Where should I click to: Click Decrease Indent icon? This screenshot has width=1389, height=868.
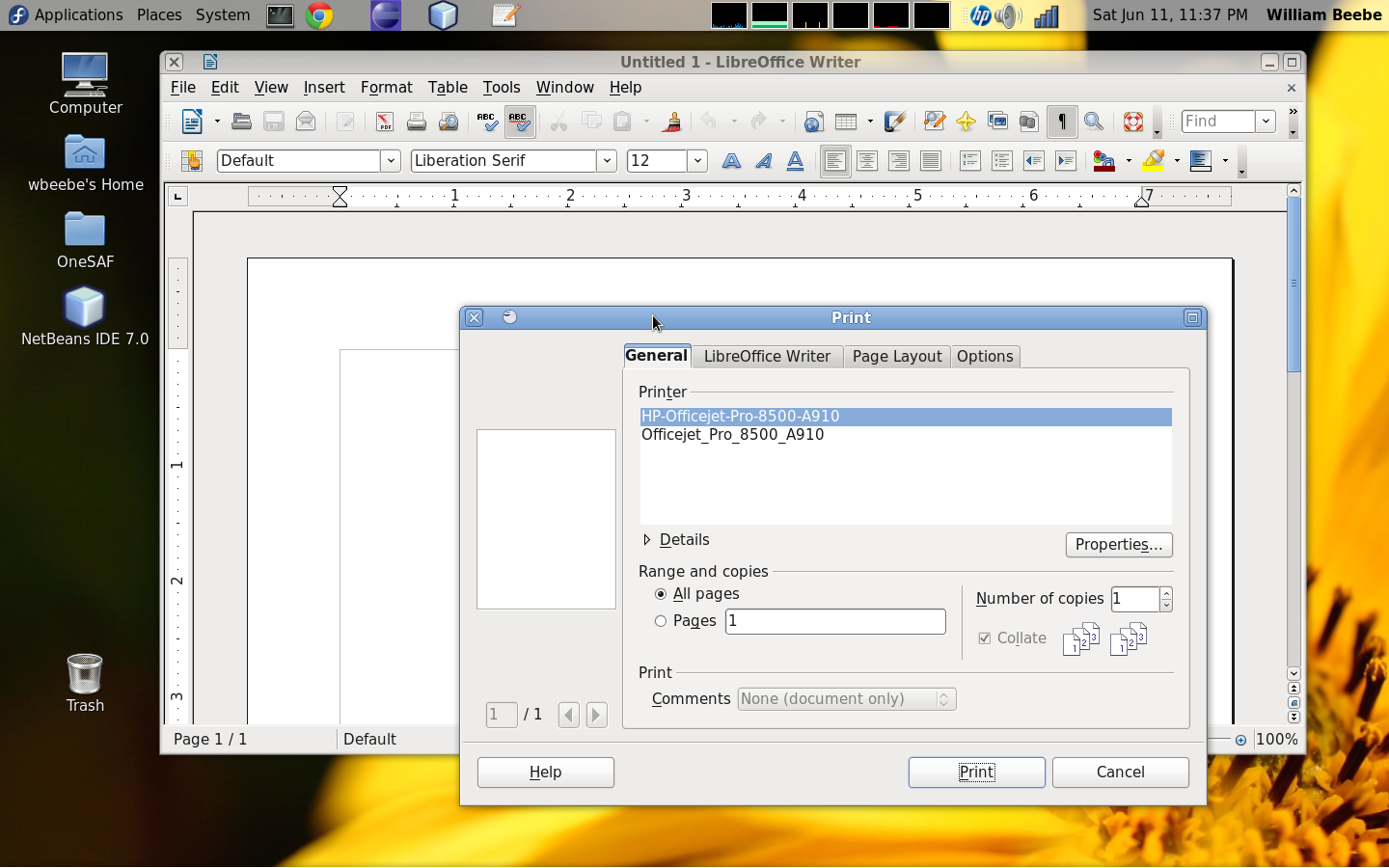click(x=1034, y=161)
